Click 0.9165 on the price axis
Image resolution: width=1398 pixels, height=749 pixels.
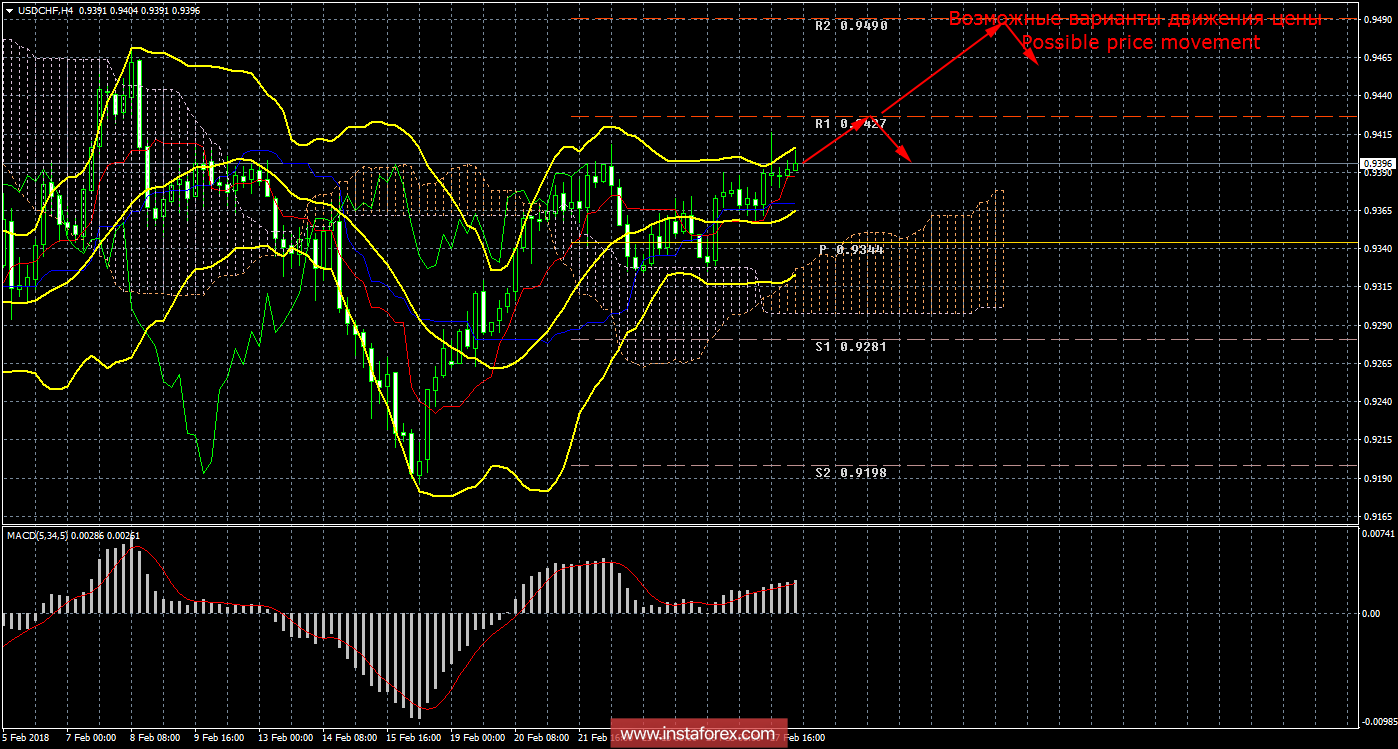(x=1375, y=517)
